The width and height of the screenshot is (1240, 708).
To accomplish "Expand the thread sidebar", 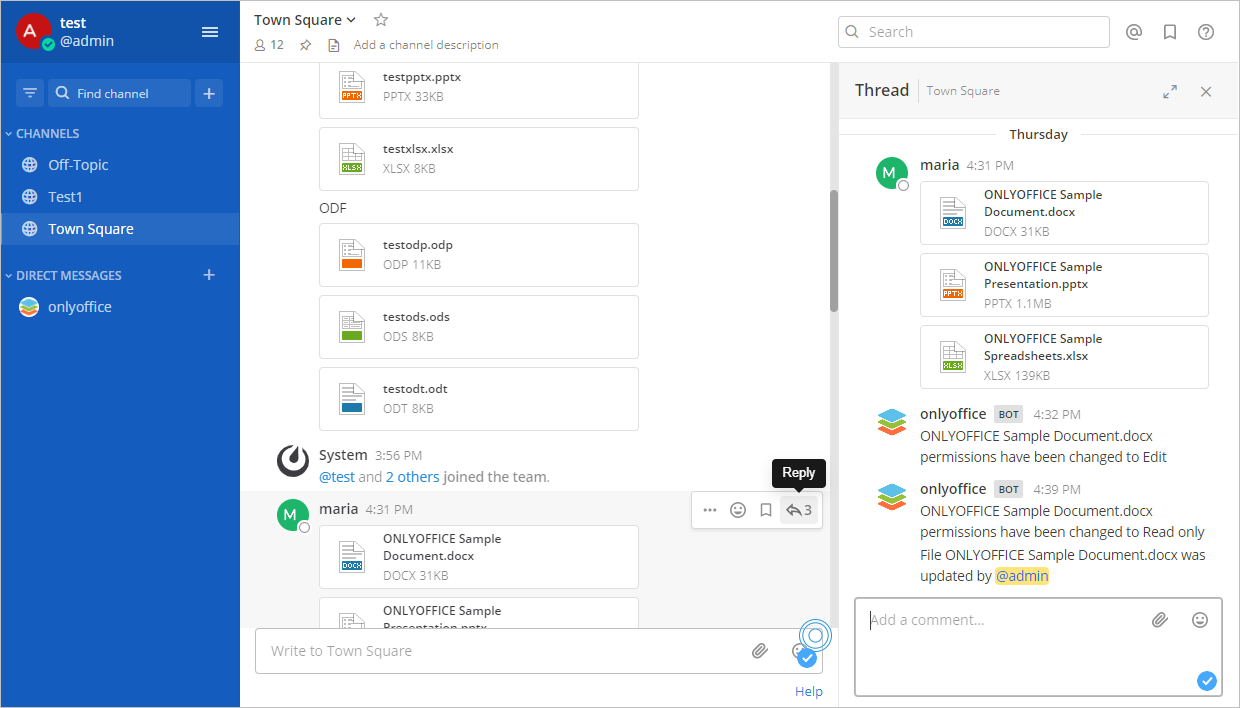I will click(1170, 91).
